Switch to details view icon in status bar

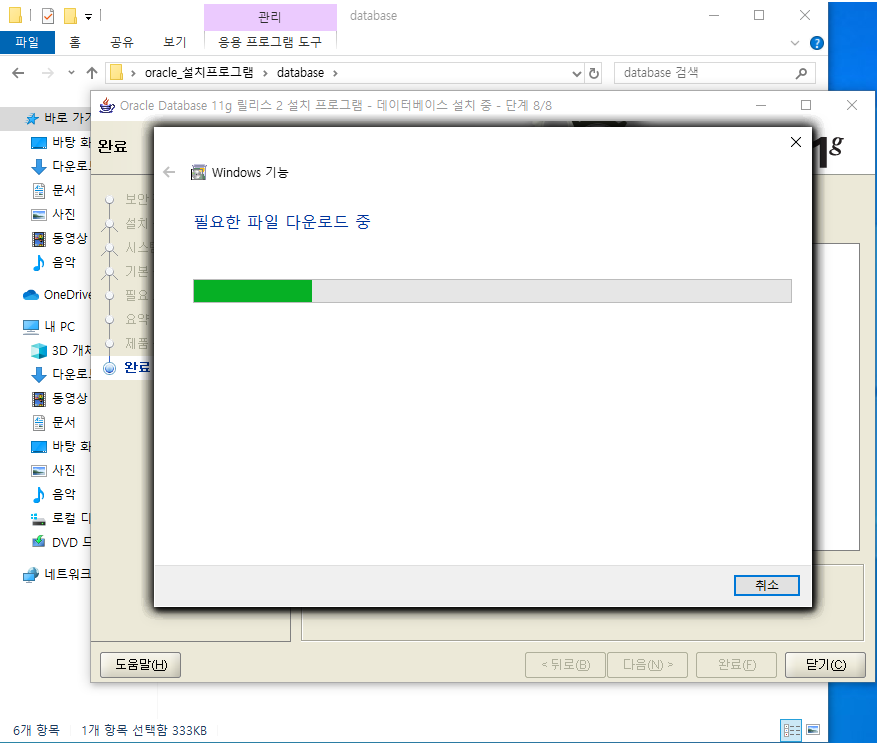click(x=791, y=730)
